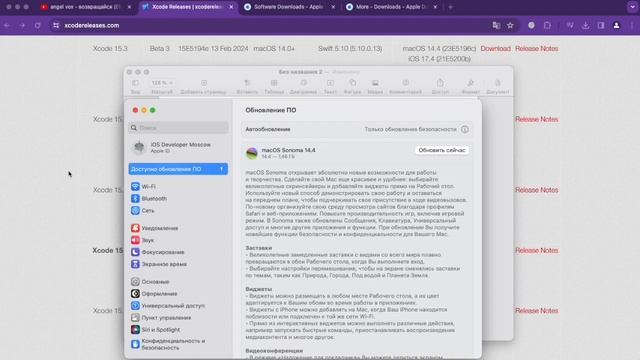
Task: Go back in Chrome browser
Action: click(7, 25)
